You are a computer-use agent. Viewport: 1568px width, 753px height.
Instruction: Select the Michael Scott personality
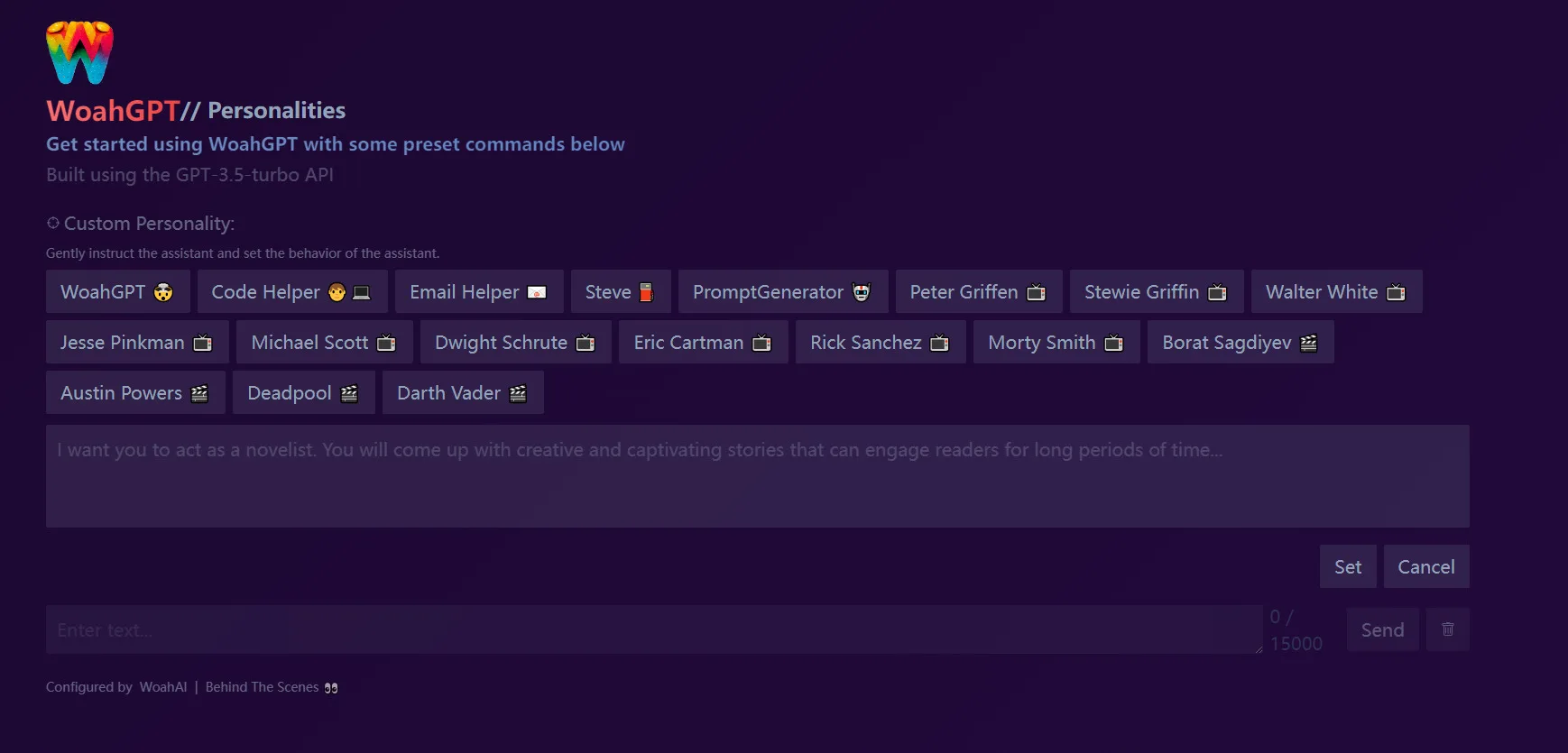325,342
